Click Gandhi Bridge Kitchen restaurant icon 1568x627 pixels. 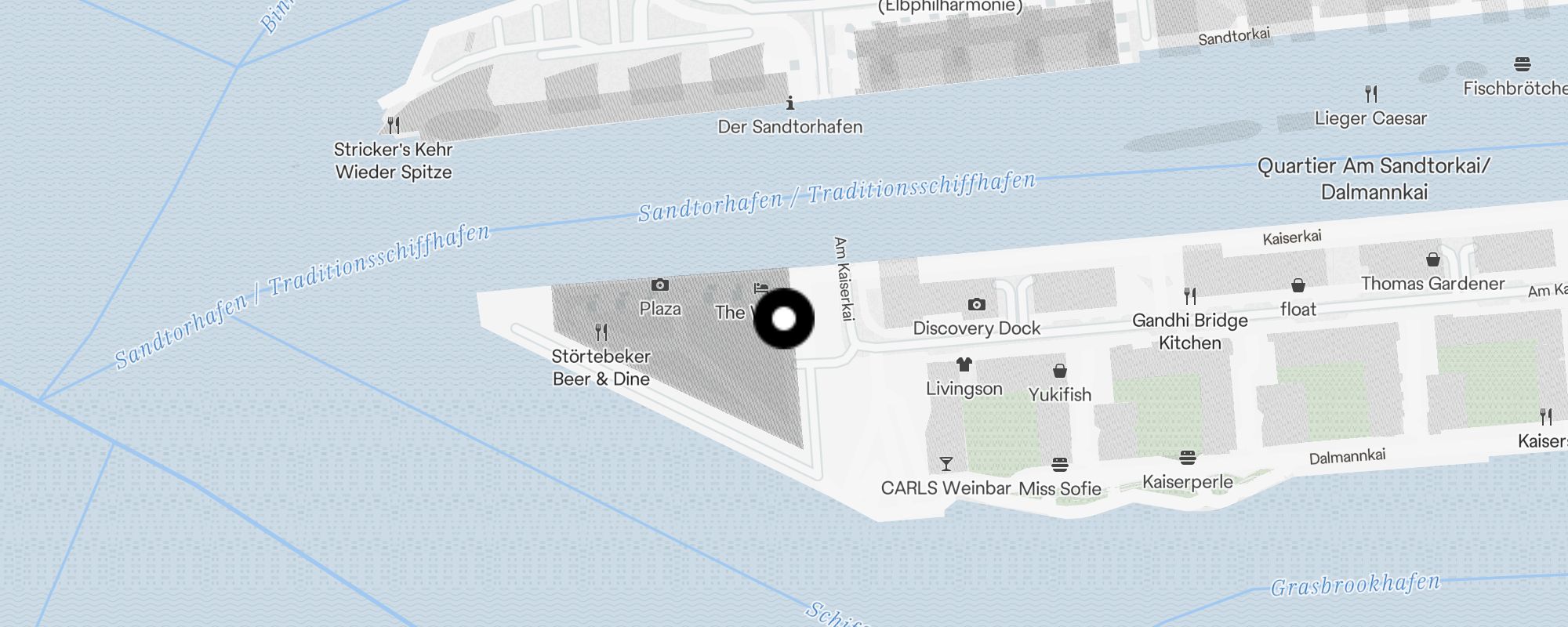coord(1190,296)
